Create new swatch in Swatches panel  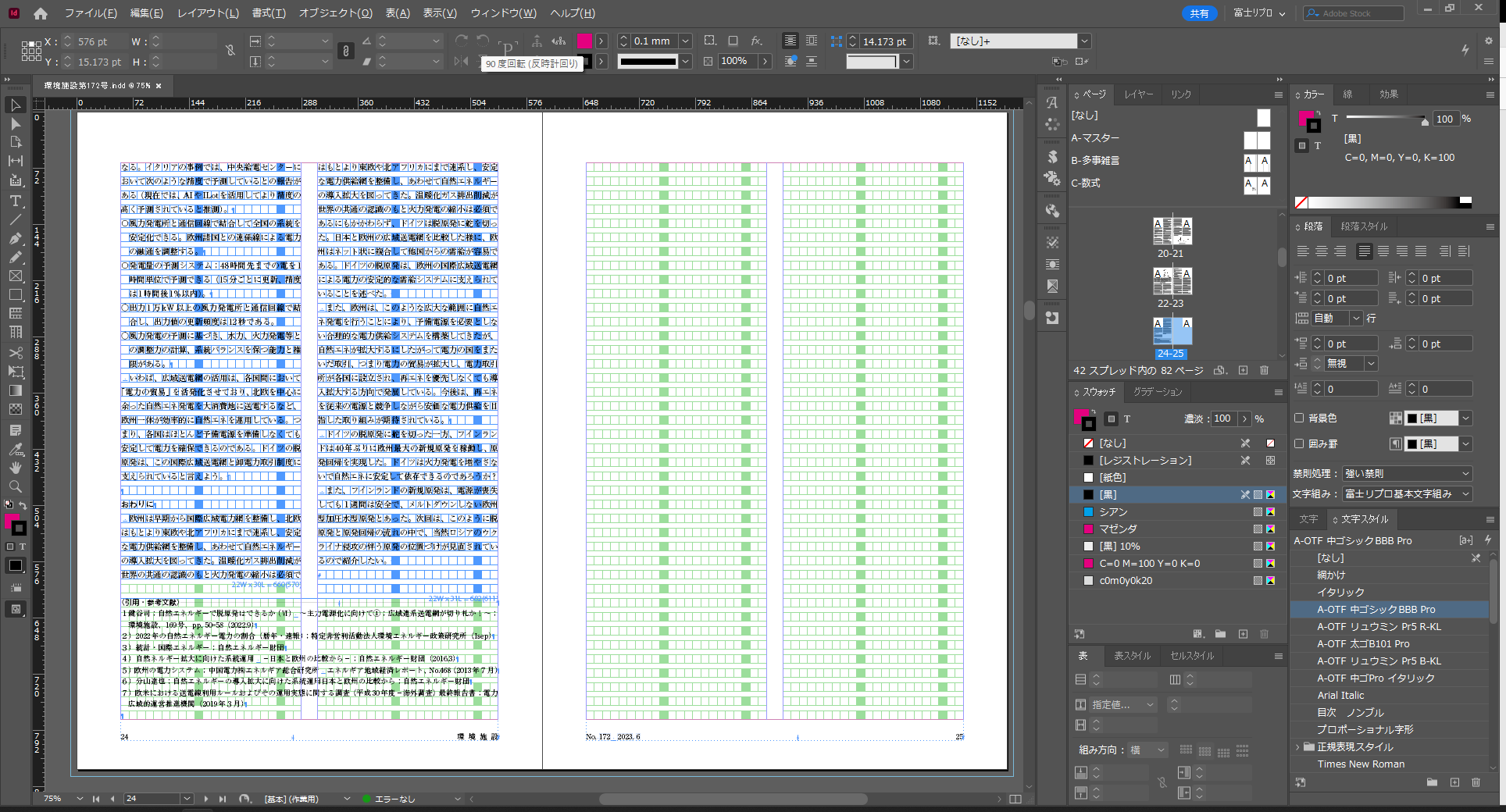coord(1243,634)
